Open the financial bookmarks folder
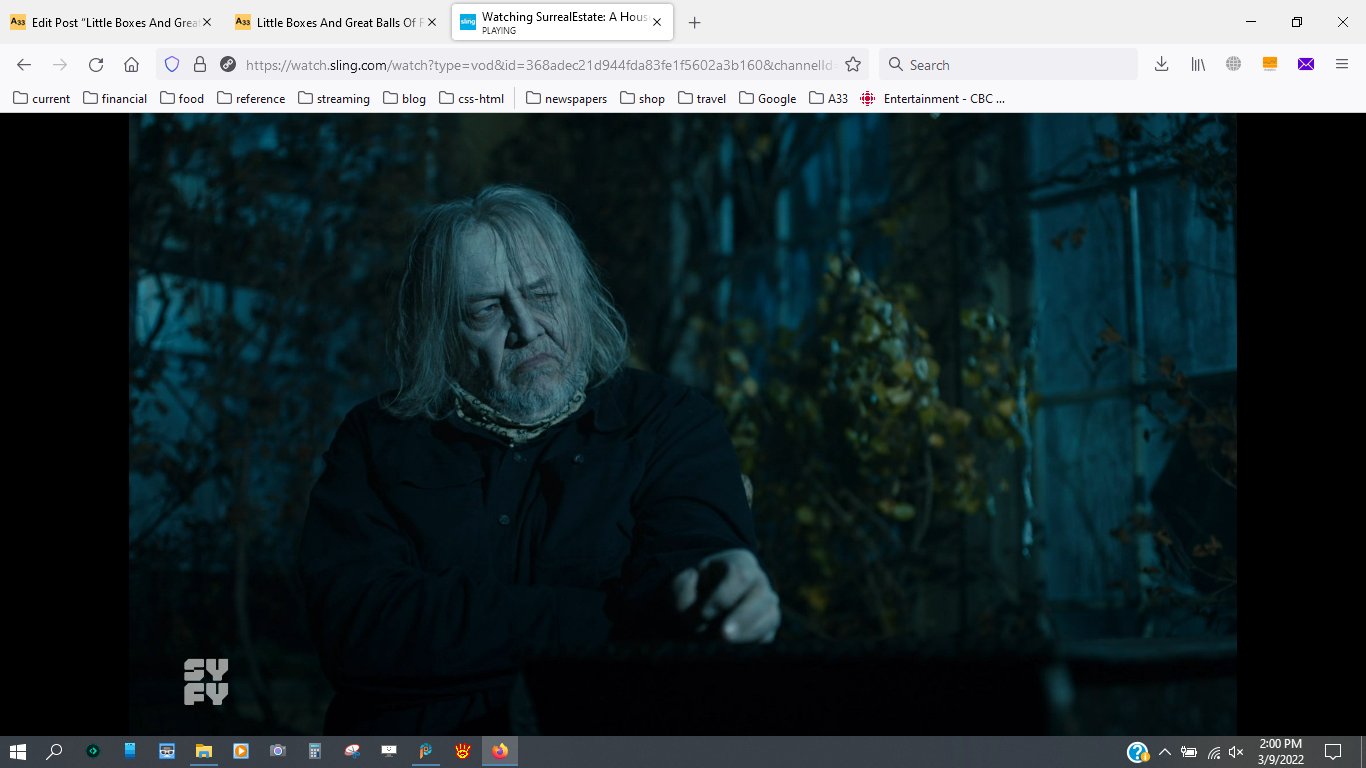Screen dimensions: 1366x768 115,98
